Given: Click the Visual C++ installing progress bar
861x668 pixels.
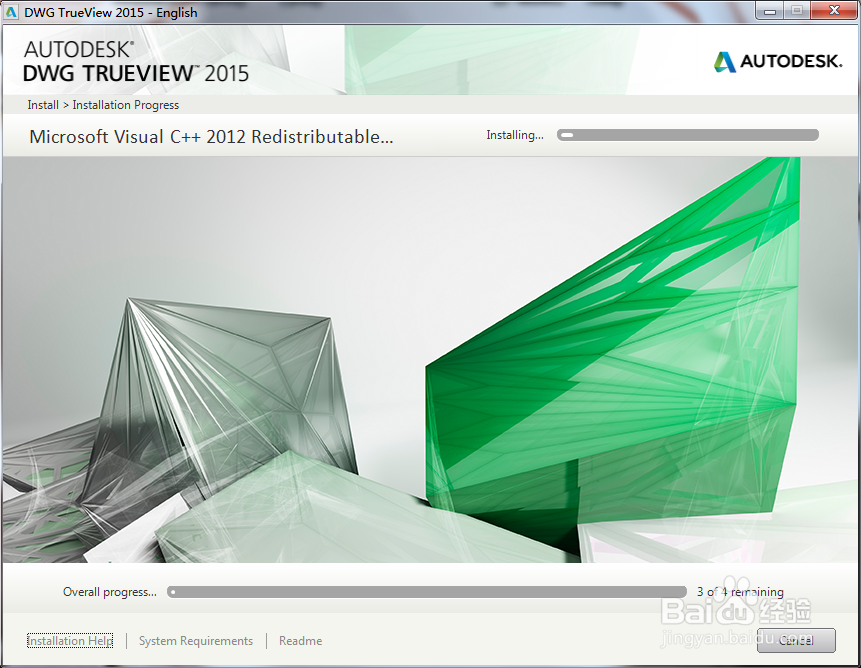Looking at the screenshot, I should coord(687,135).
